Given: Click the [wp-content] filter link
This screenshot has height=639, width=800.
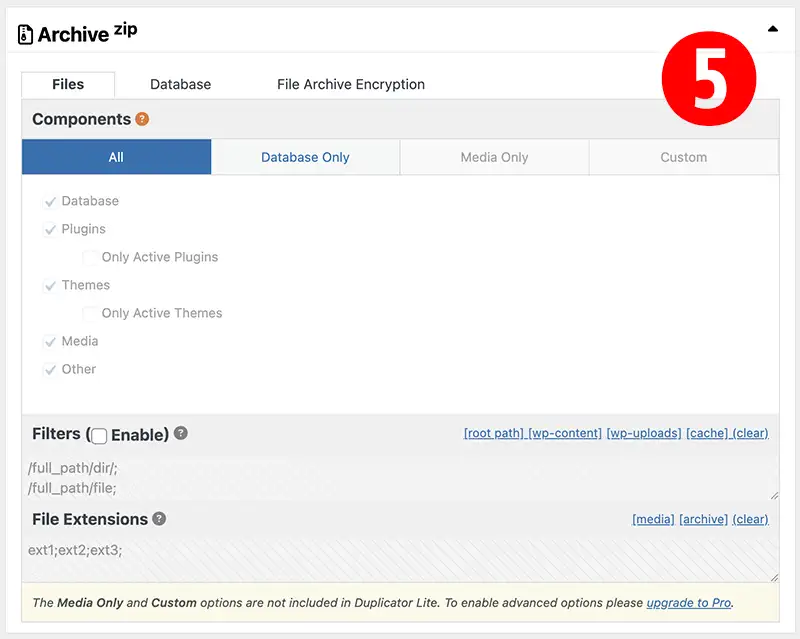Looking at the screenshot, I should coord(565,433).
